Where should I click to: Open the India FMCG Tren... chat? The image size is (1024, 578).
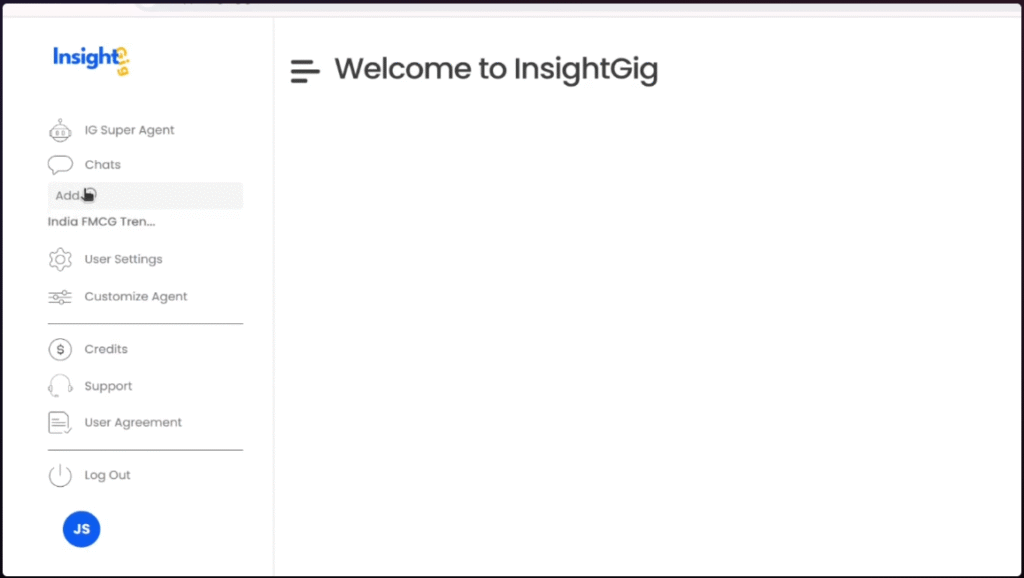click(x=101, y=222)
